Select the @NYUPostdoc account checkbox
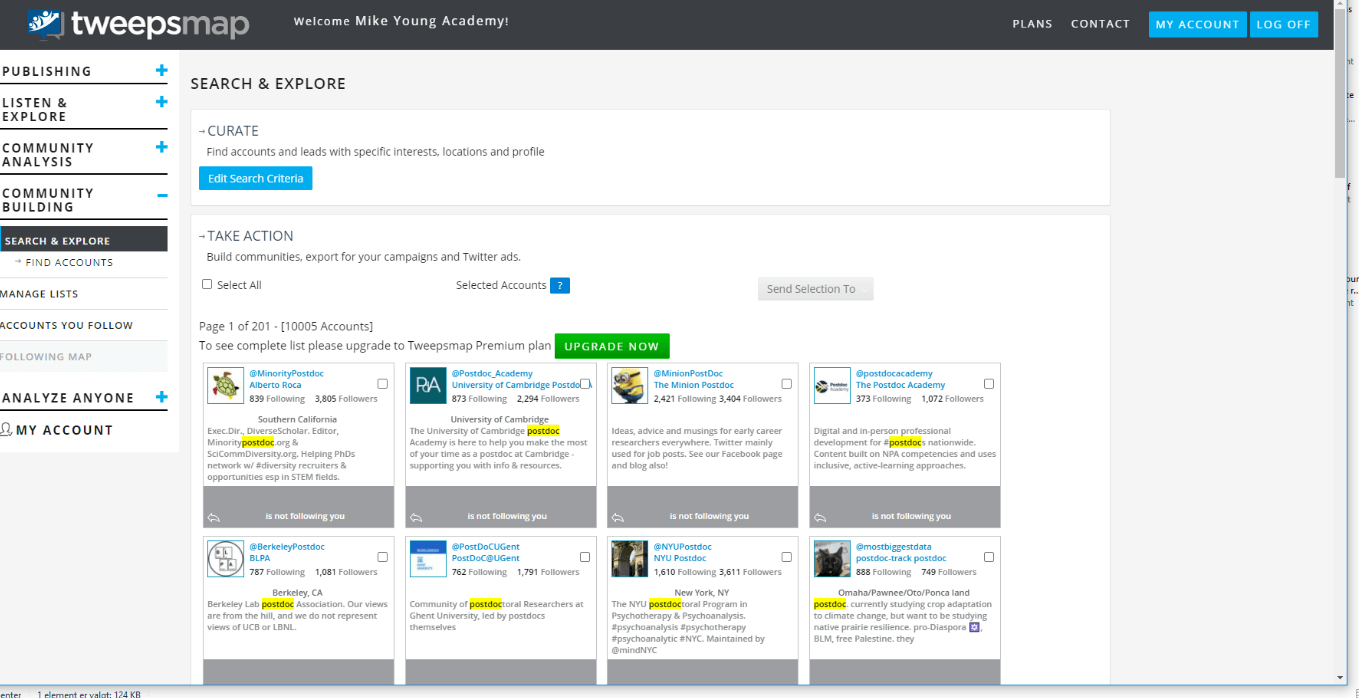1359x698 pixels. pos(786,557)
